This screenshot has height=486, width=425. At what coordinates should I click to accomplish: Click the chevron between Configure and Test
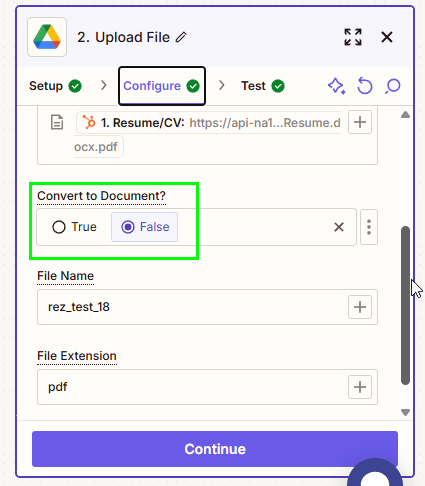[x=222, y=86]
